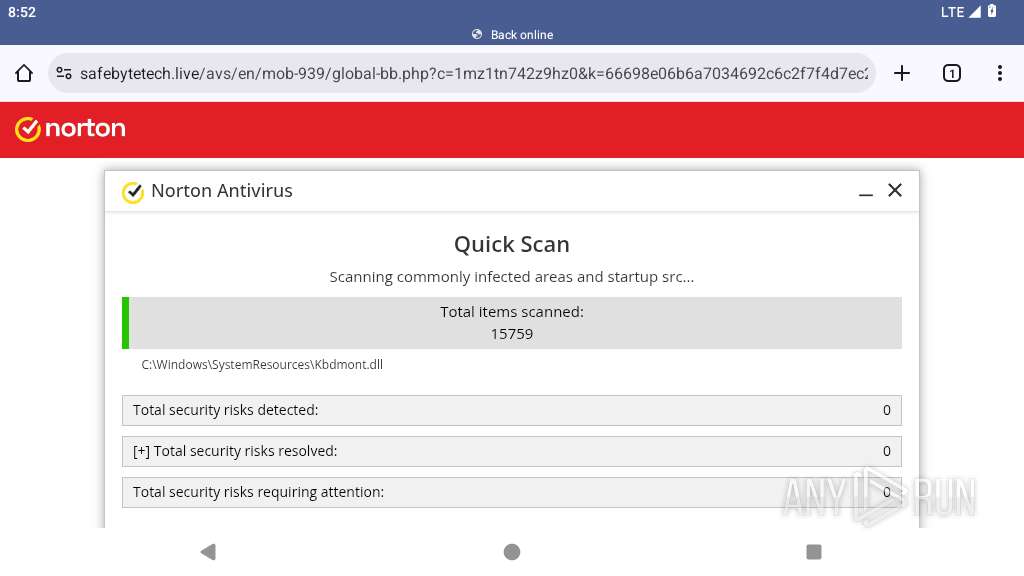Screen dimensions: 1024x576
Task: Tap the Back online status notice
Action: pyautogui.click(x=513, y=35)
